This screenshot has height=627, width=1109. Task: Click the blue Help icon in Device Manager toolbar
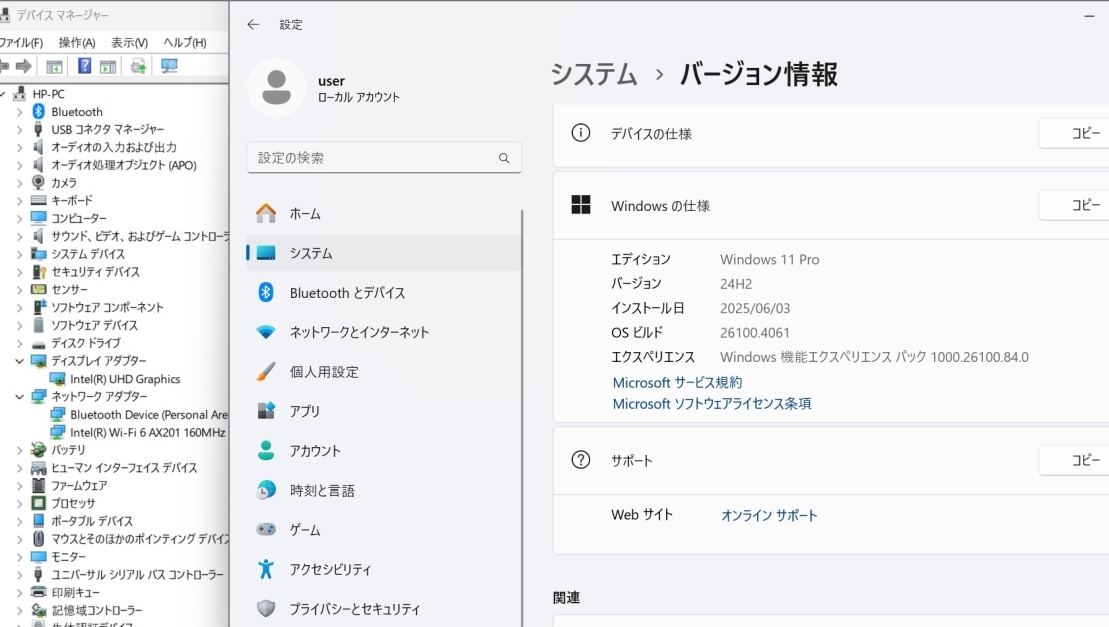84,66
